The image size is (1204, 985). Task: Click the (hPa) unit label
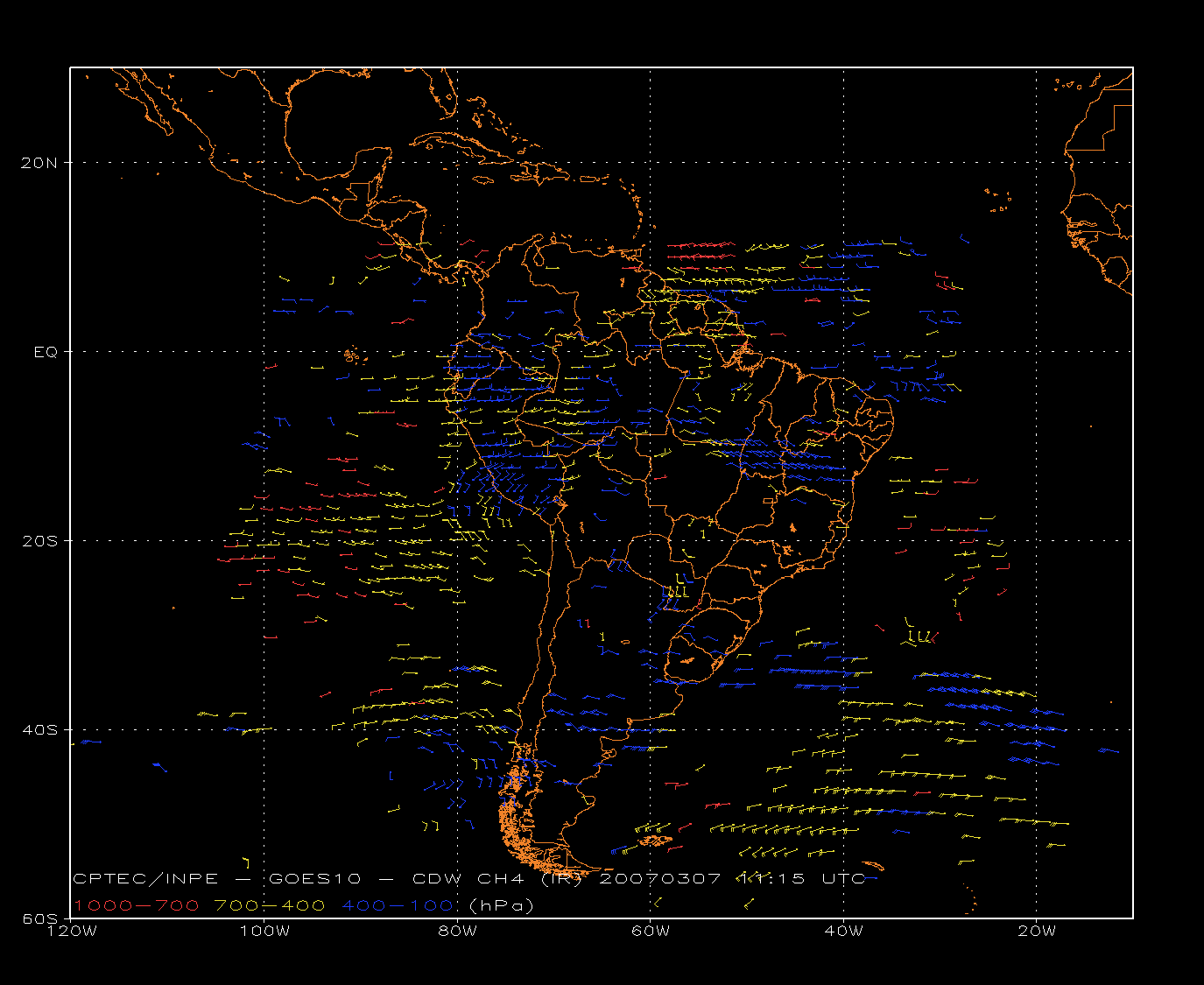[x=502, y=905]
